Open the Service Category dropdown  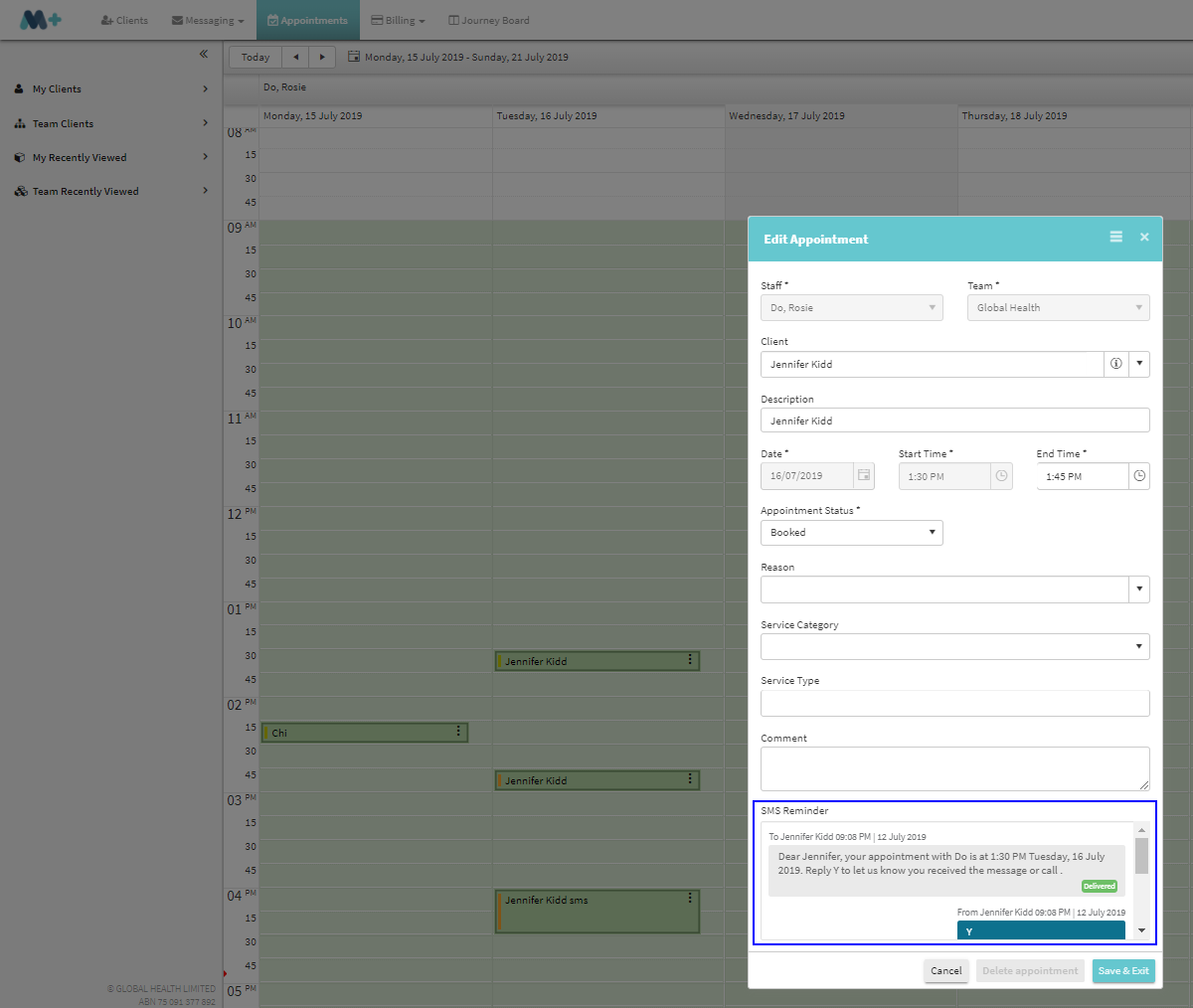954,647
